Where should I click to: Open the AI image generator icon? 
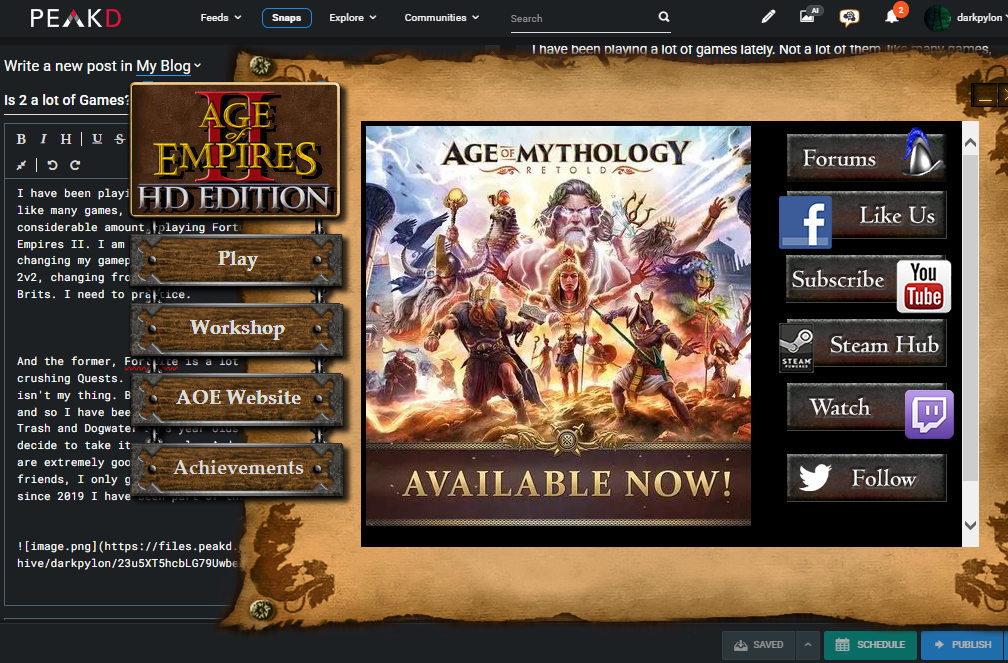point(808,16)
